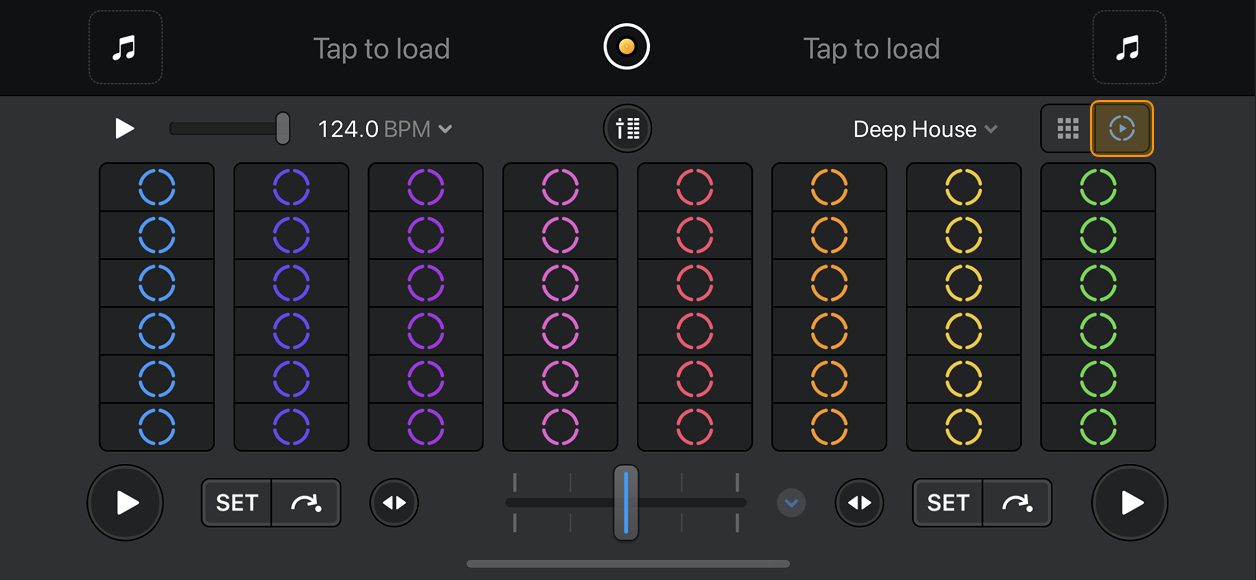
Task: Open the mixer tempo settings icon
Action: (x=627, y=128)
